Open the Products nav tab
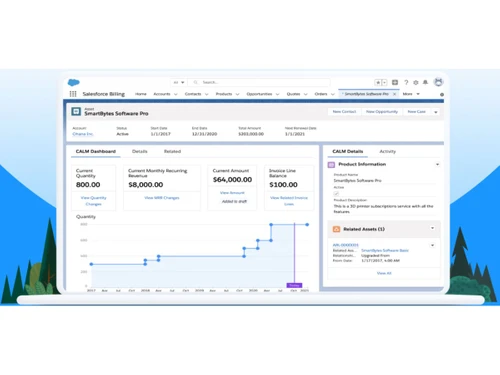The width and height of the screenshot is (500, 375). click(224, 94)
